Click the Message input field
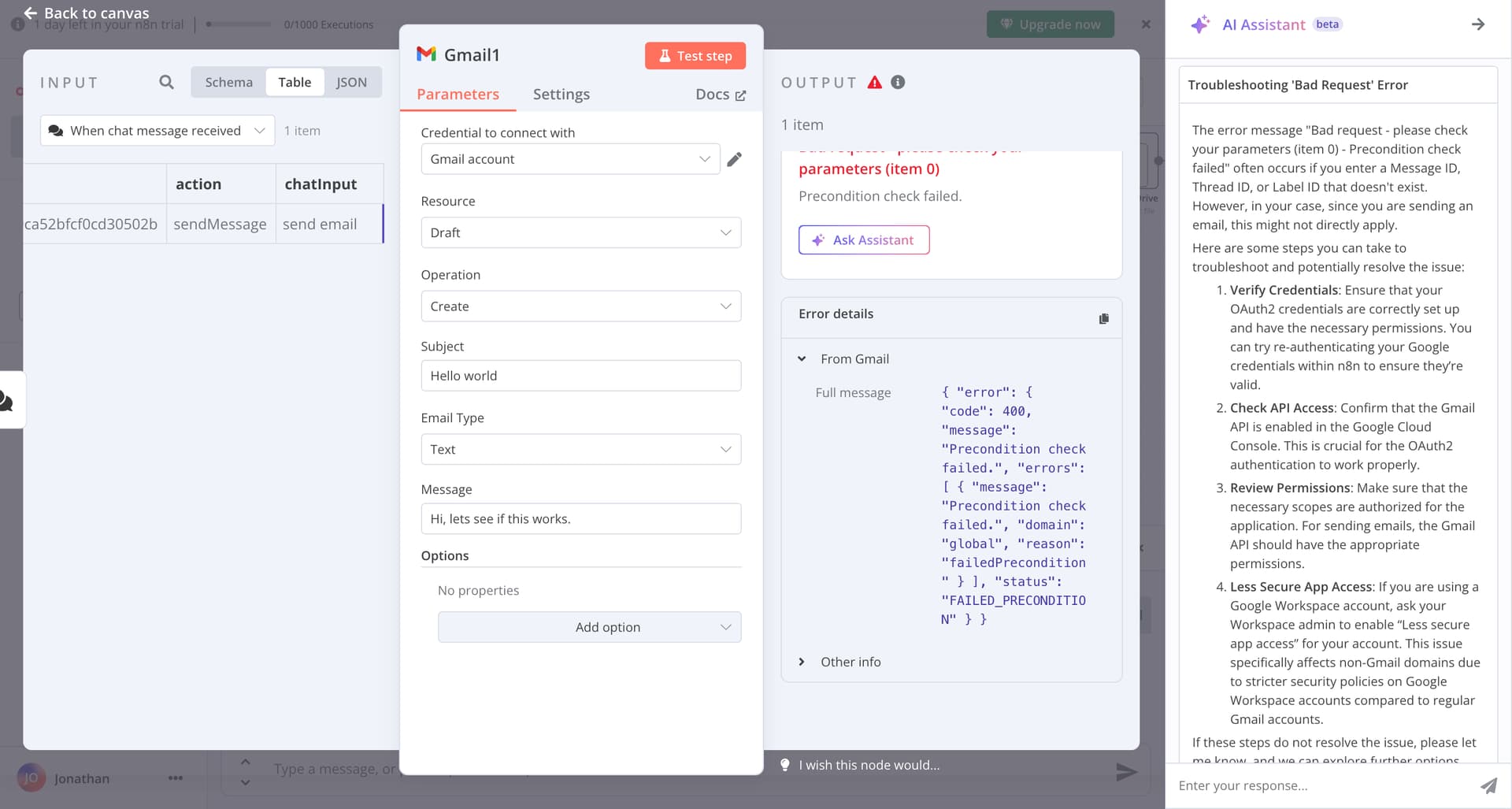Screen dimensions: 1512x809 pos(581,518)
